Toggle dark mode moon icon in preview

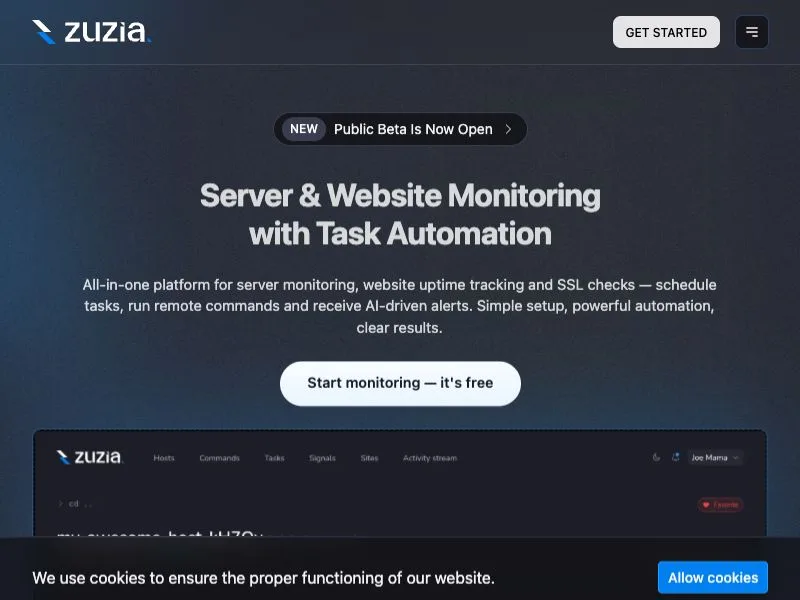coord(656,457)
